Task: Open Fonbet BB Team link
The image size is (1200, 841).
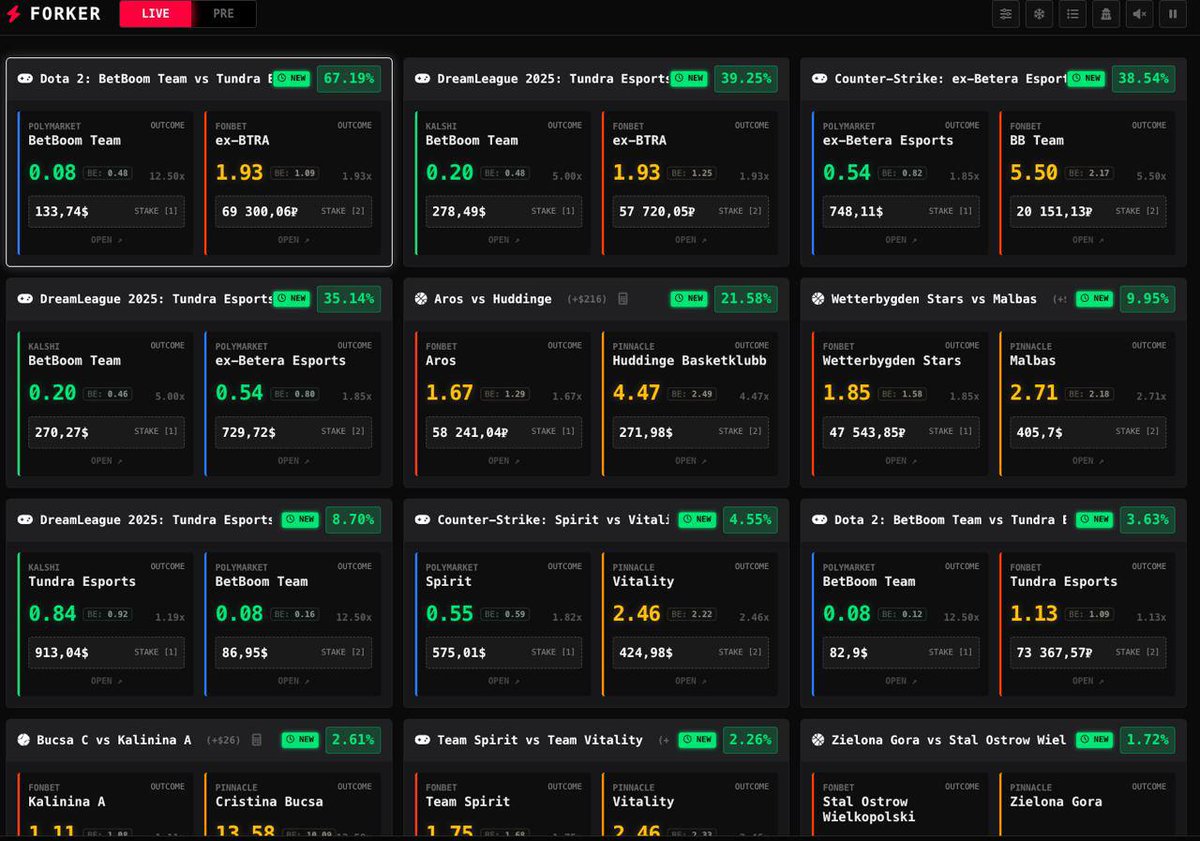Action: 1087,240
